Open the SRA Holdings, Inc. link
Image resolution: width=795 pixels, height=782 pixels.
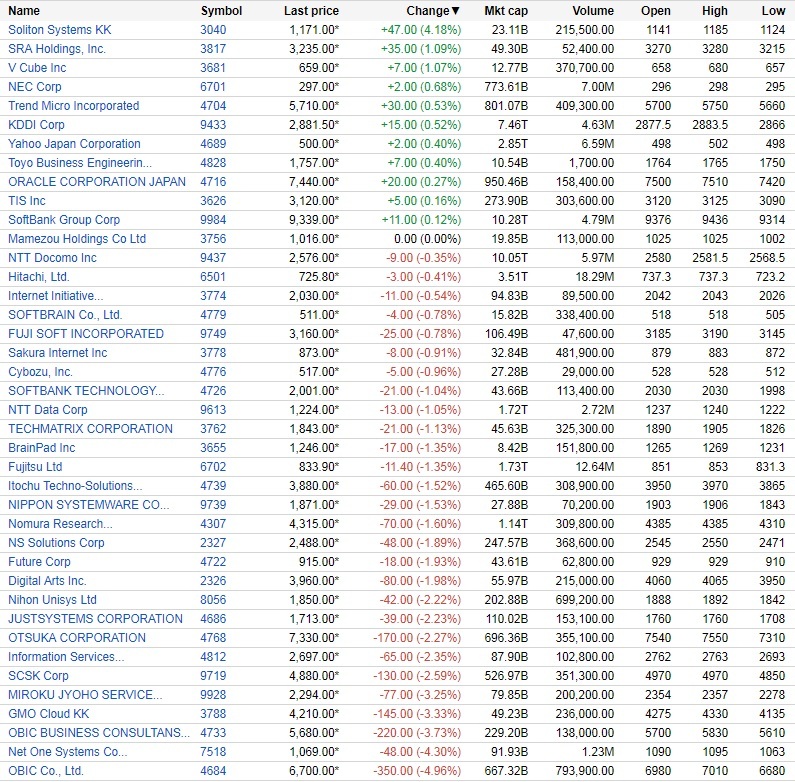coord(57,49)
